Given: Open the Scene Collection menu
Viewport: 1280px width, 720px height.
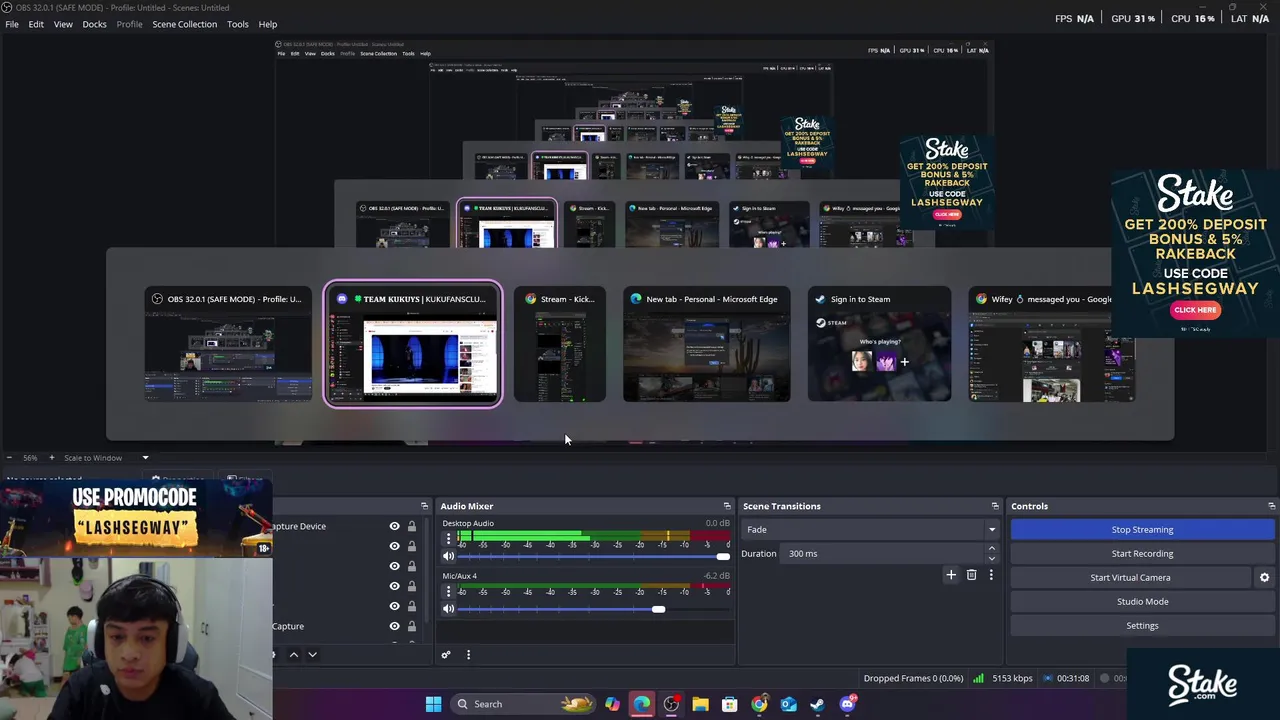Looking at the screenshot, I should (x=184, y=24).
